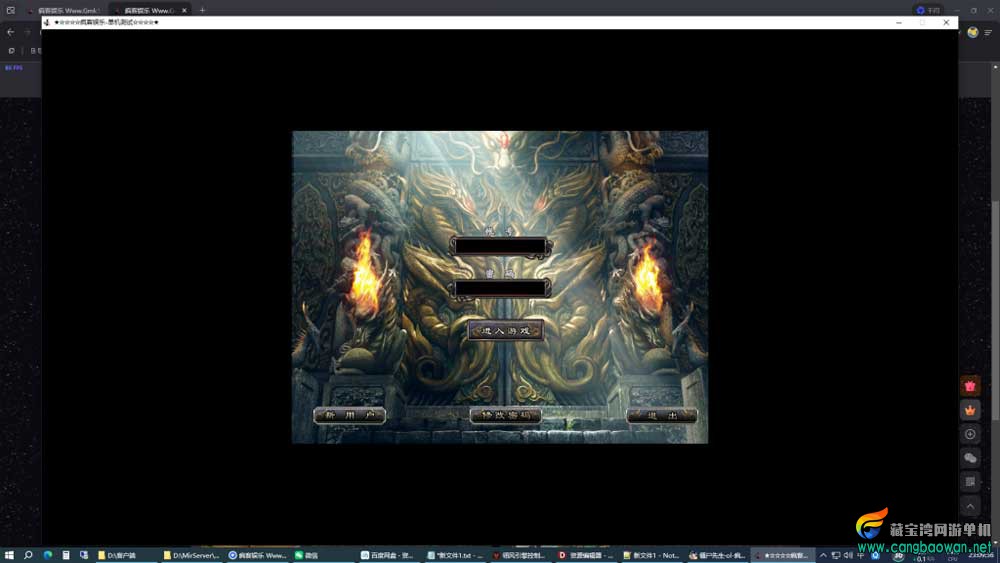
Task: Close the second browser tab
Action: 184,10
